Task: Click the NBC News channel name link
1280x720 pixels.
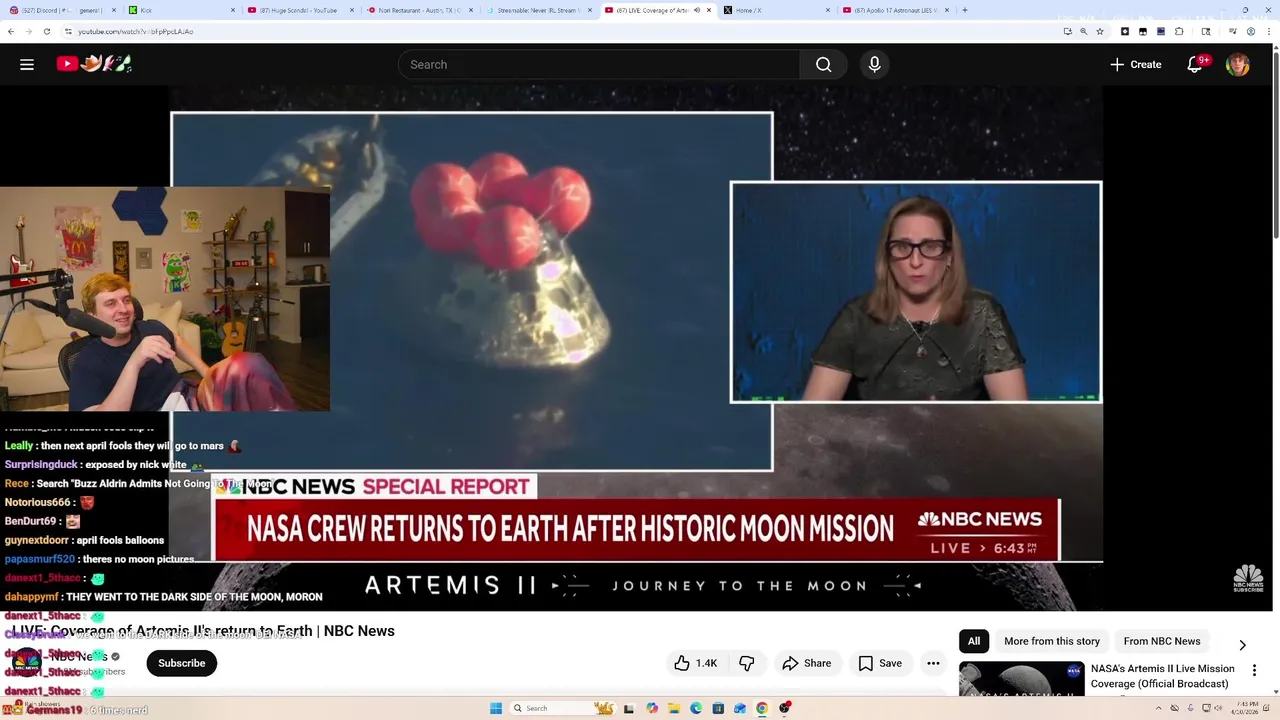Action: (78, 657)
